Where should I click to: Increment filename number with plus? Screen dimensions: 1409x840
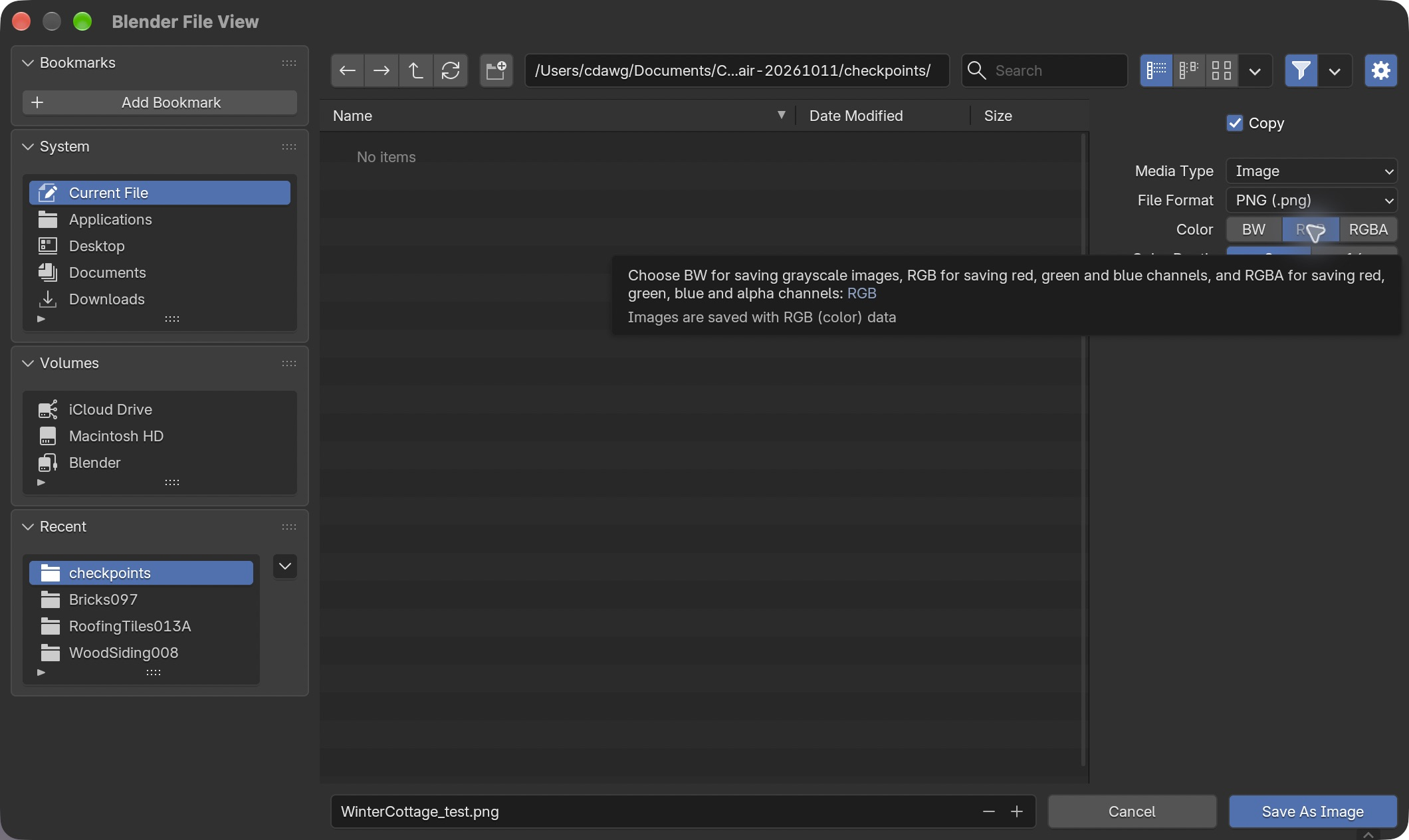(x=1017, y=811)
